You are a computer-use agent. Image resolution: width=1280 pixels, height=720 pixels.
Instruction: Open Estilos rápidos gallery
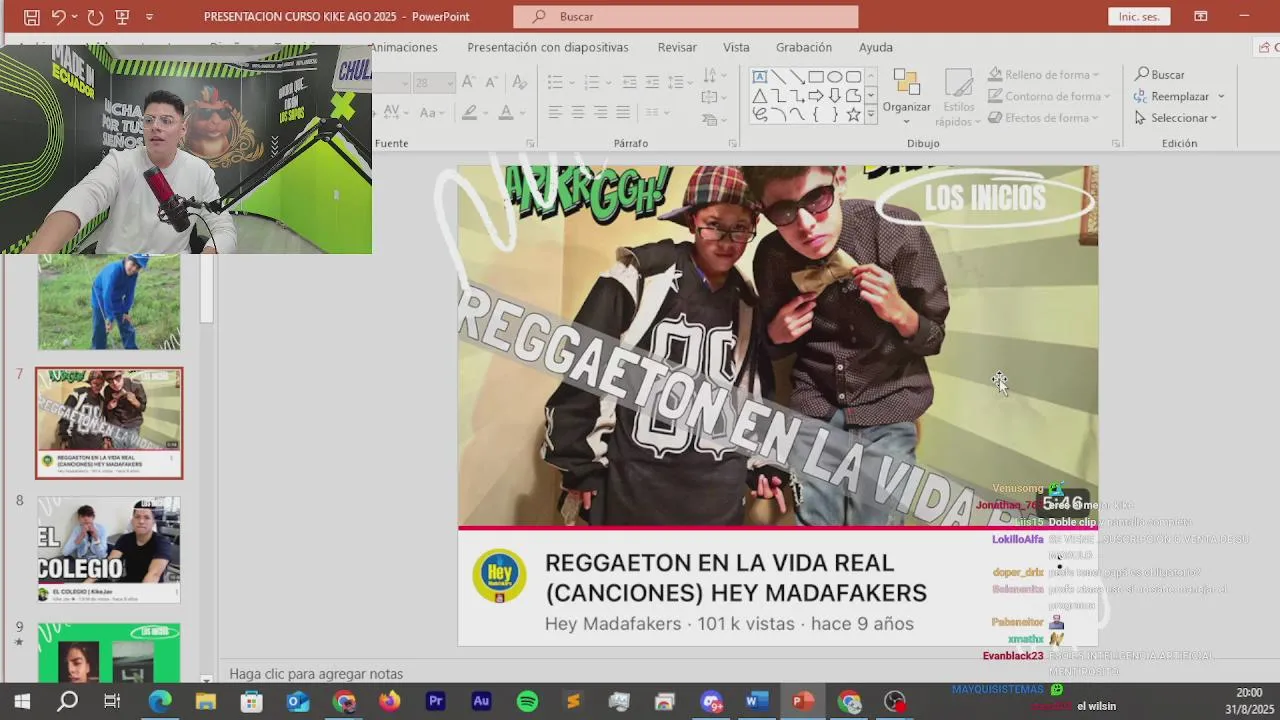pos(958,98)
